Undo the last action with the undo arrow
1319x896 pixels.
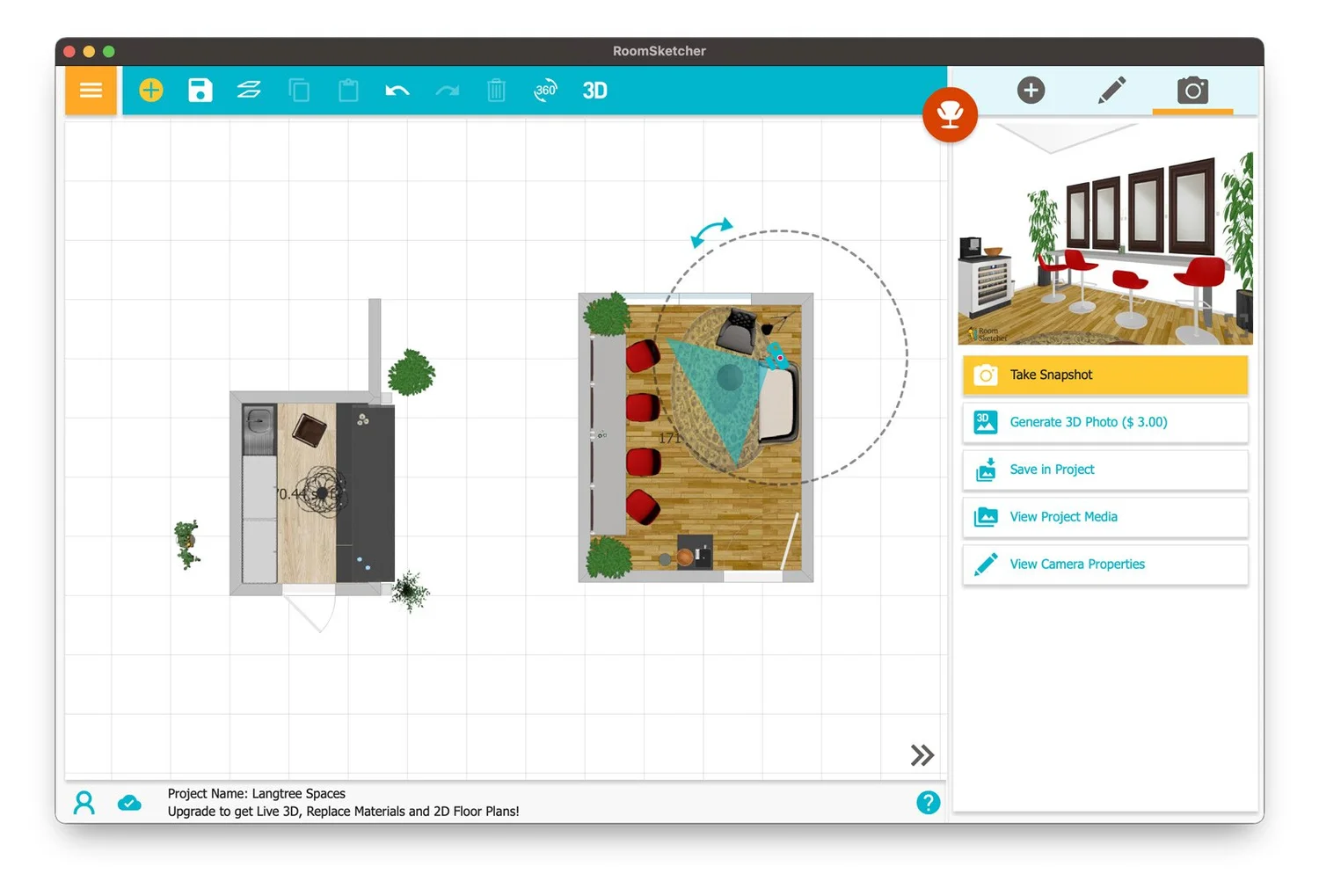397,90
